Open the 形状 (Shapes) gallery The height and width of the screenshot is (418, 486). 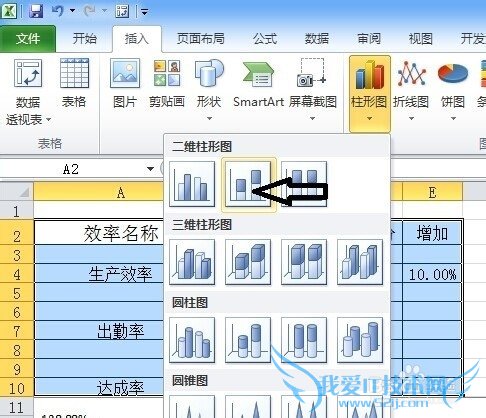click(209, 90)
